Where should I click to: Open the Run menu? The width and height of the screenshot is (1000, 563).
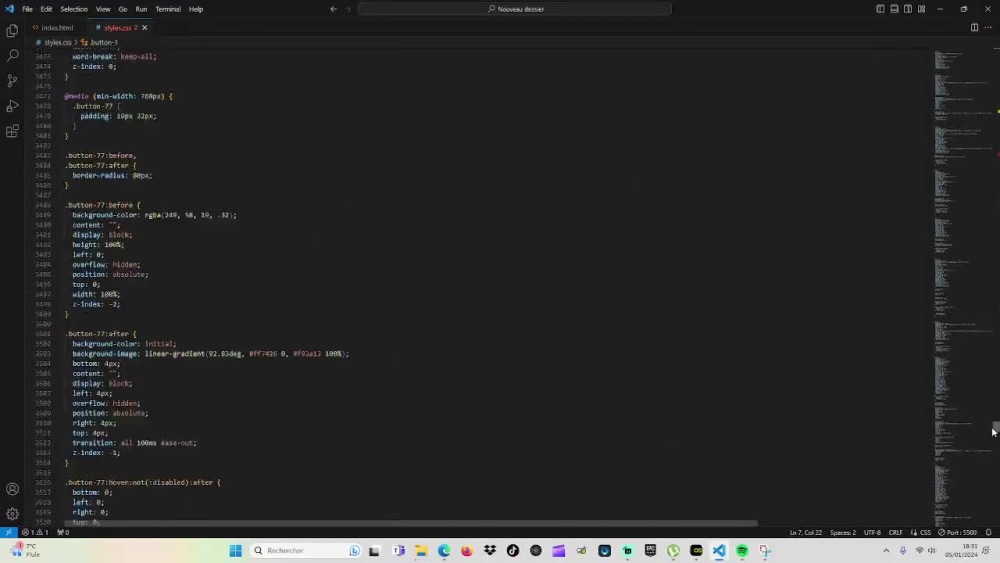141,9
